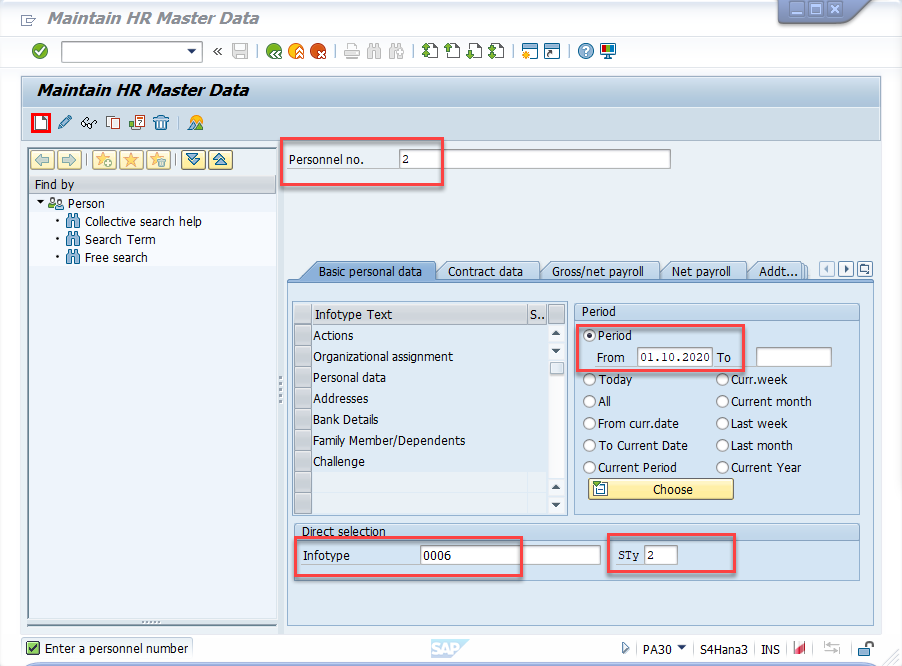
Task: Click the Collapse all nodes icon
Action: pyautogui.click(x=220, y=160)
